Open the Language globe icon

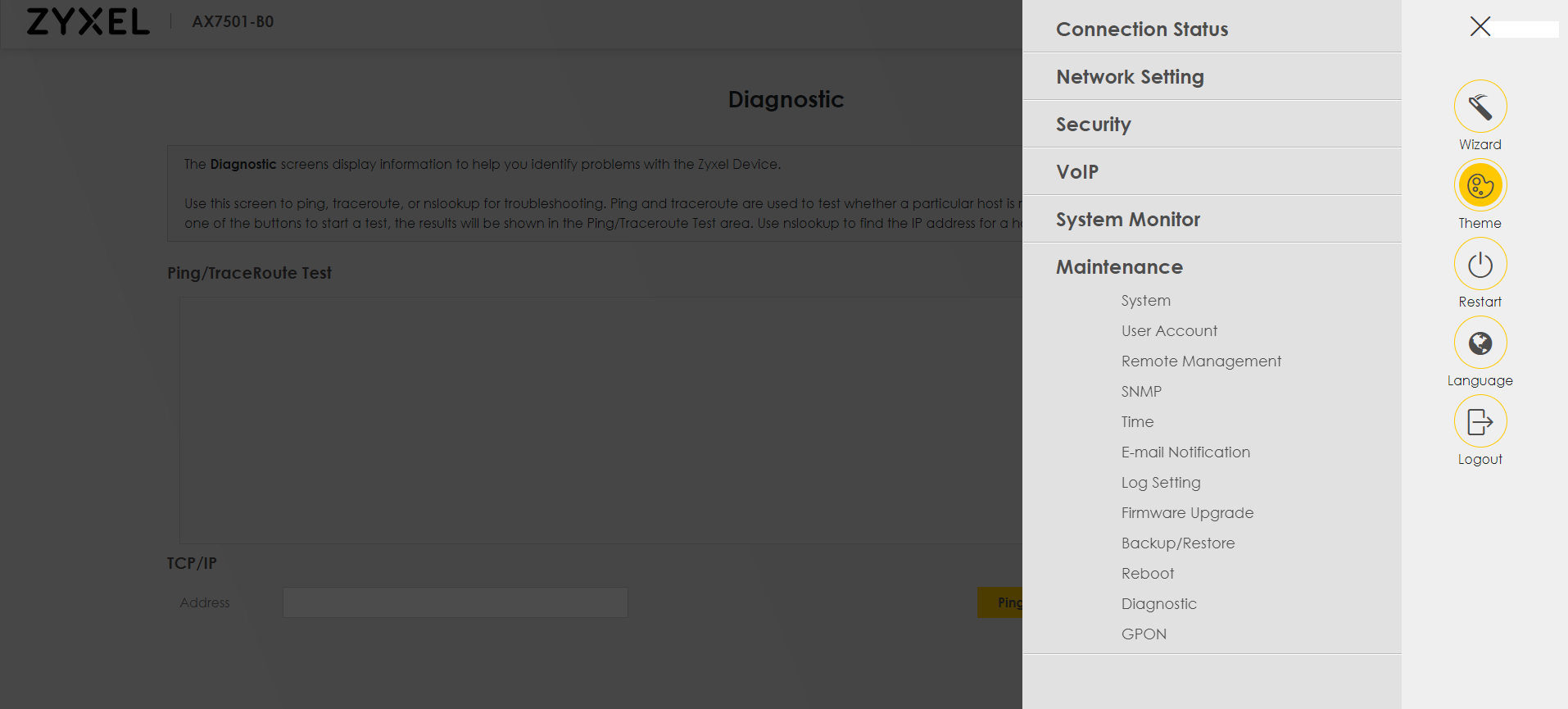[1480, 343]
